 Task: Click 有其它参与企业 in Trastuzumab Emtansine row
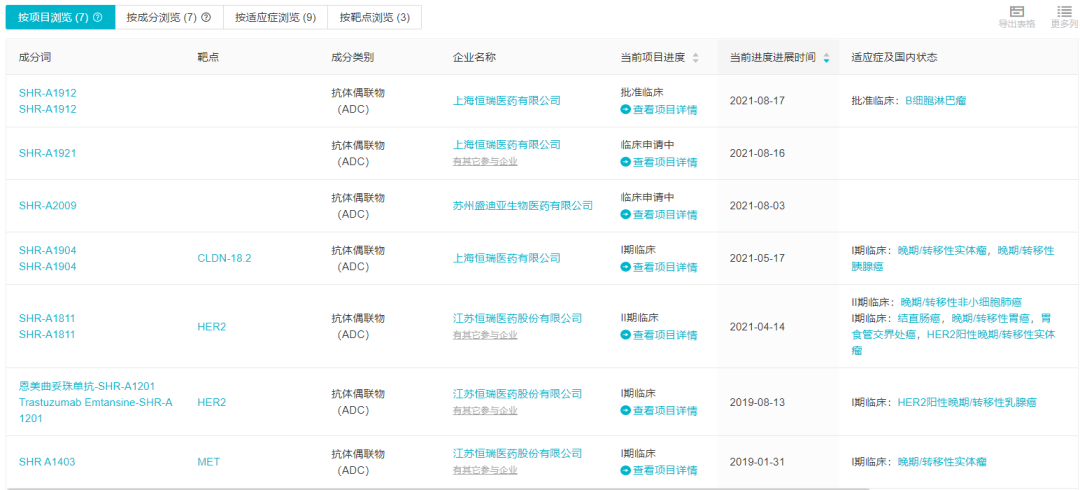485,411
